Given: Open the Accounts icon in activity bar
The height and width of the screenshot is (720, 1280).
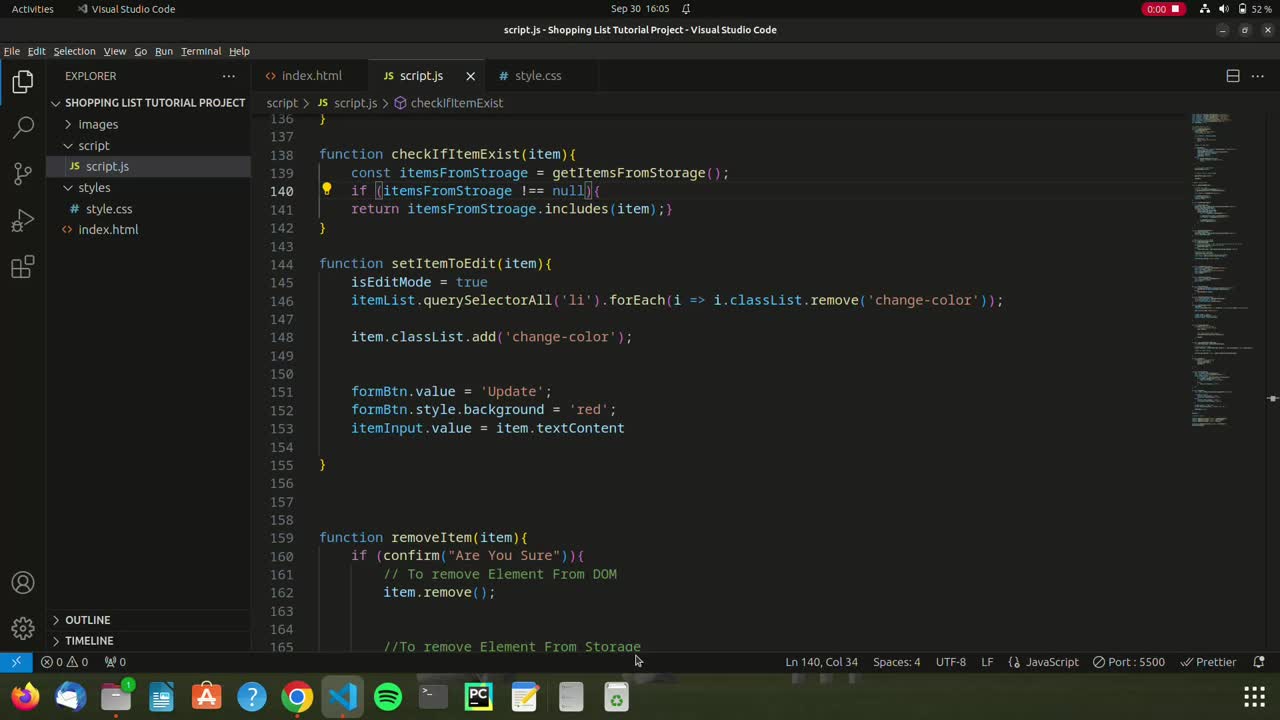Looking at the screenshot, I should 23,583.
